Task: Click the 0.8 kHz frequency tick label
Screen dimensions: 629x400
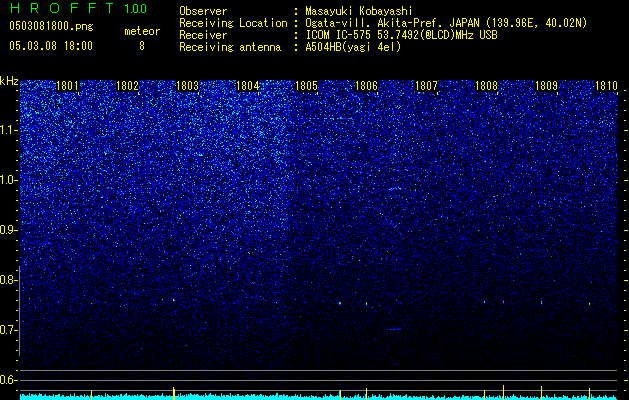Action: pyautogui.click(x=8, y=280)
